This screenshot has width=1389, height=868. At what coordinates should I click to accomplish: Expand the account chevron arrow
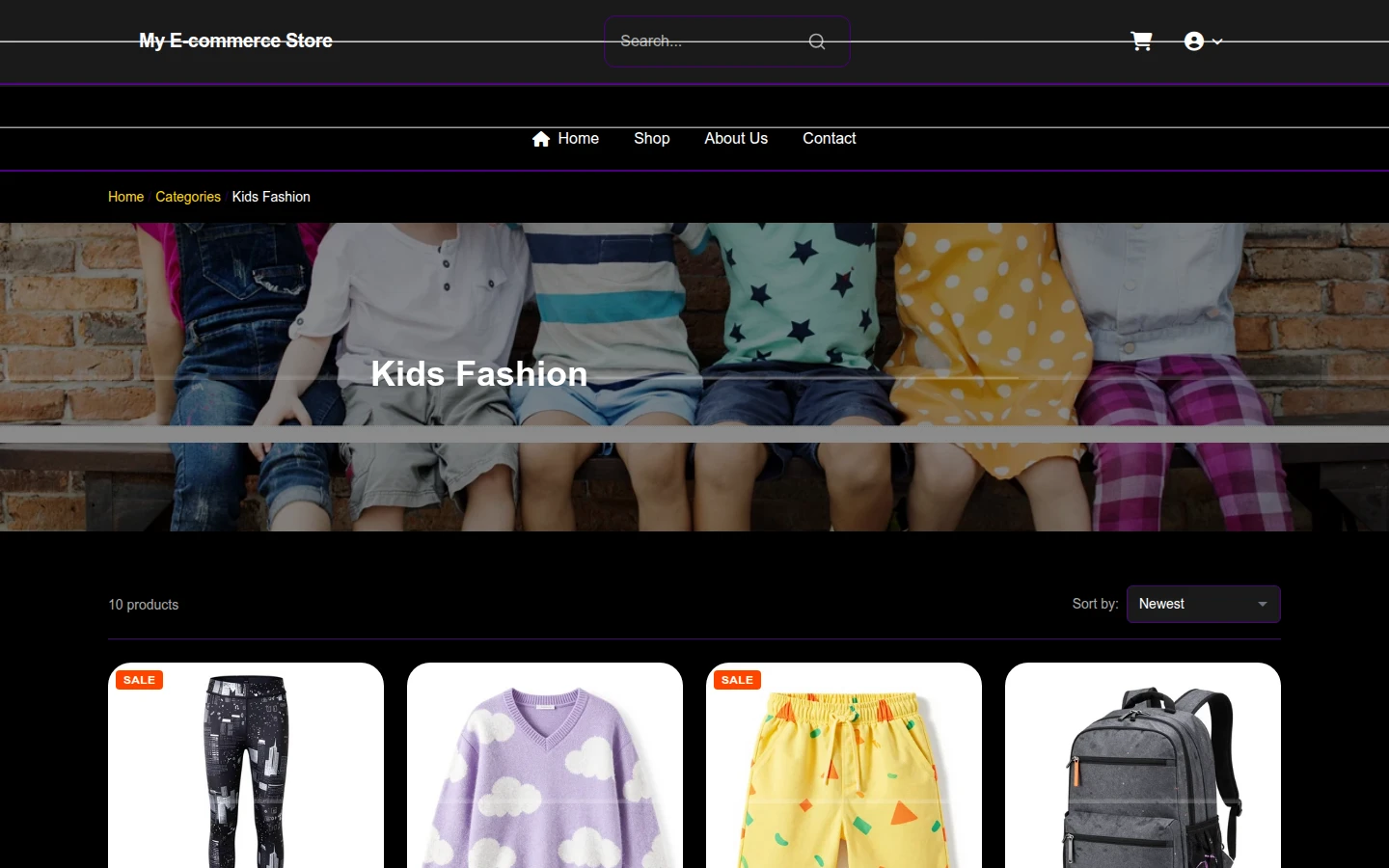click(x=1217, y=41)
